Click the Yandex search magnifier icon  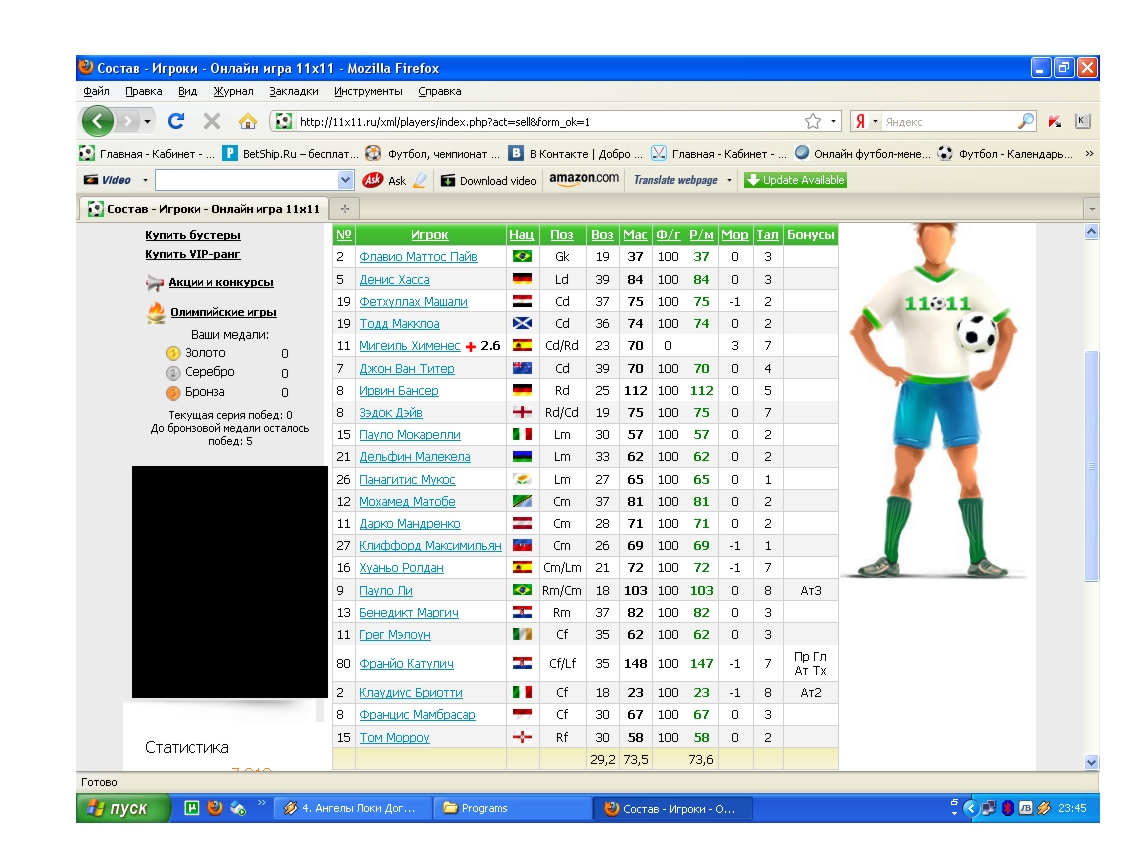click(1026, 121)
